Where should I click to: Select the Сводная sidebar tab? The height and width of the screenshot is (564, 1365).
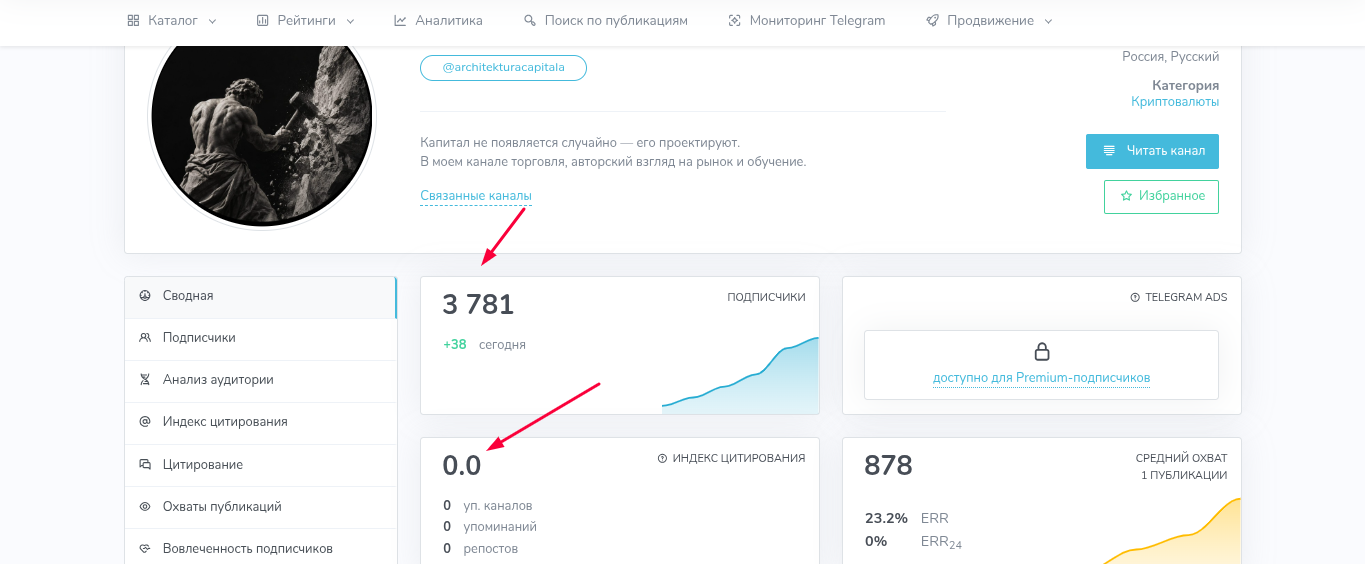coord(260,296)
